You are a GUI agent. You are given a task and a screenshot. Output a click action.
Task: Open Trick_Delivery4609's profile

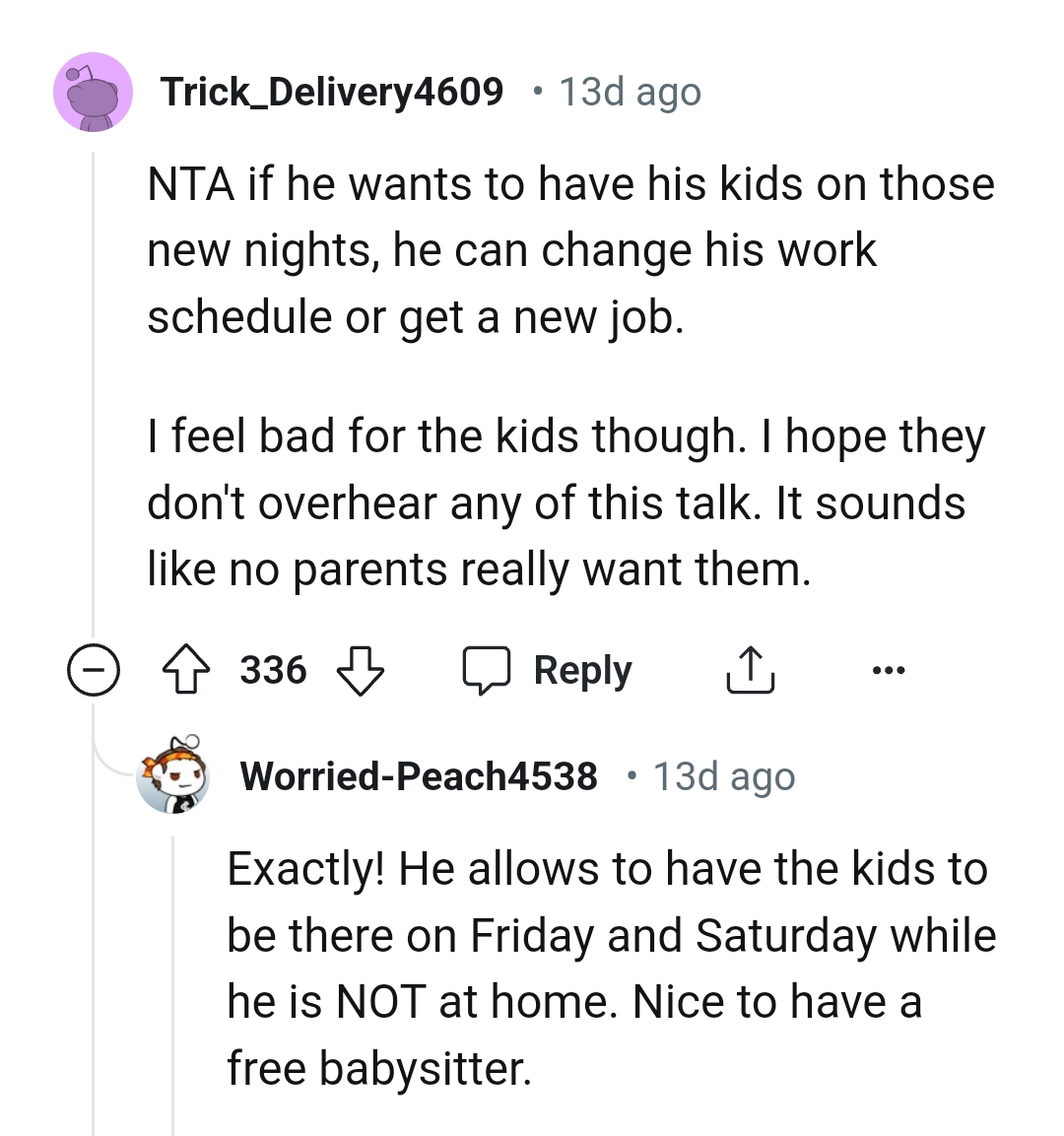[x=333, y=92]
